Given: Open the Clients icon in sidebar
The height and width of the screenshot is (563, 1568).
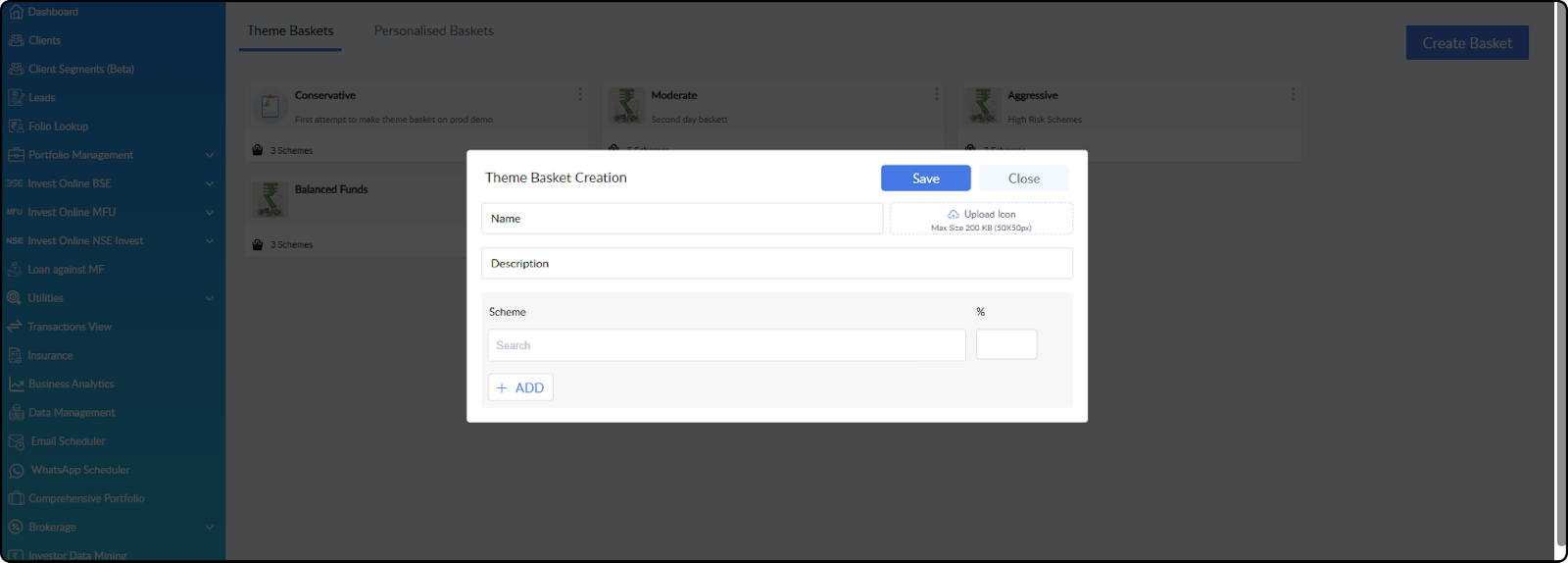Looking at the screenshot, I should (x=16, y=40).
